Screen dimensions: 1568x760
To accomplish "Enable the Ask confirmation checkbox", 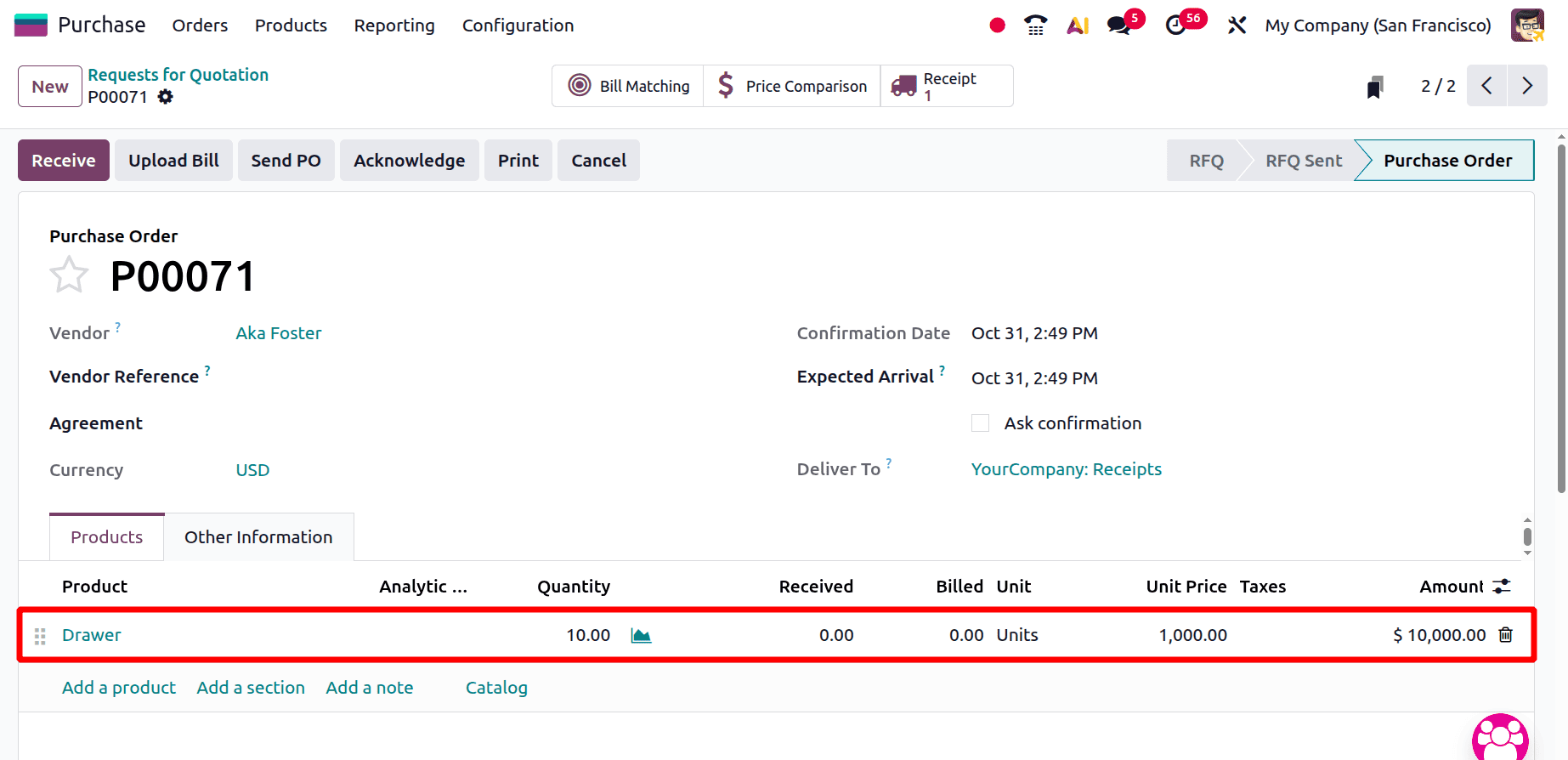I will click(x=980, y=423).
